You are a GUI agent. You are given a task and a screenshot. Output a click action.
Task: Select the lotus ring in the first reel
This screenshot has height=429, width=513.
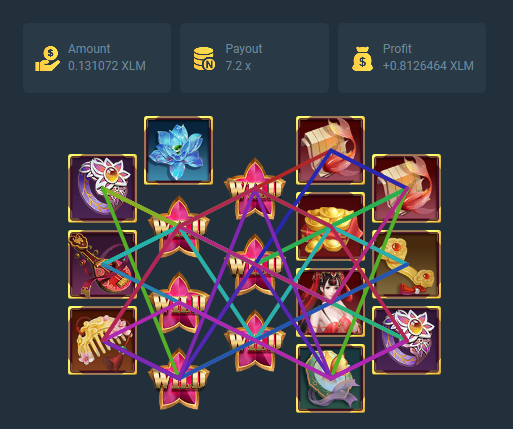[x=102, y=188]
